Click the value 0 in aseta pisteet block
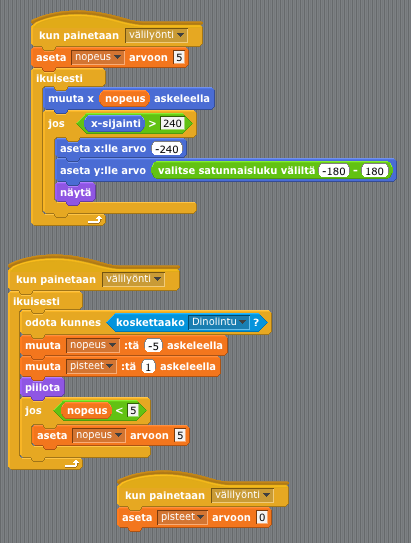The image size is (411, 543). (262, 517)
